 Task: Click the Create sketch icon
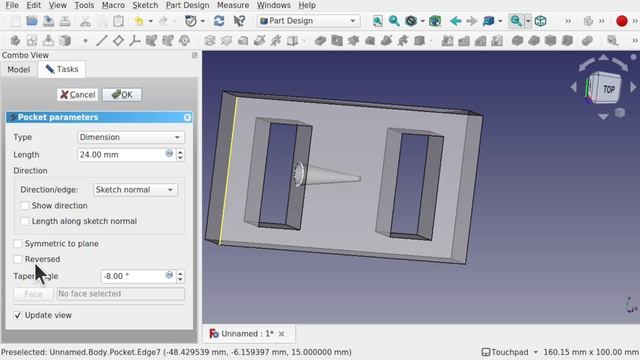point(32,40)
